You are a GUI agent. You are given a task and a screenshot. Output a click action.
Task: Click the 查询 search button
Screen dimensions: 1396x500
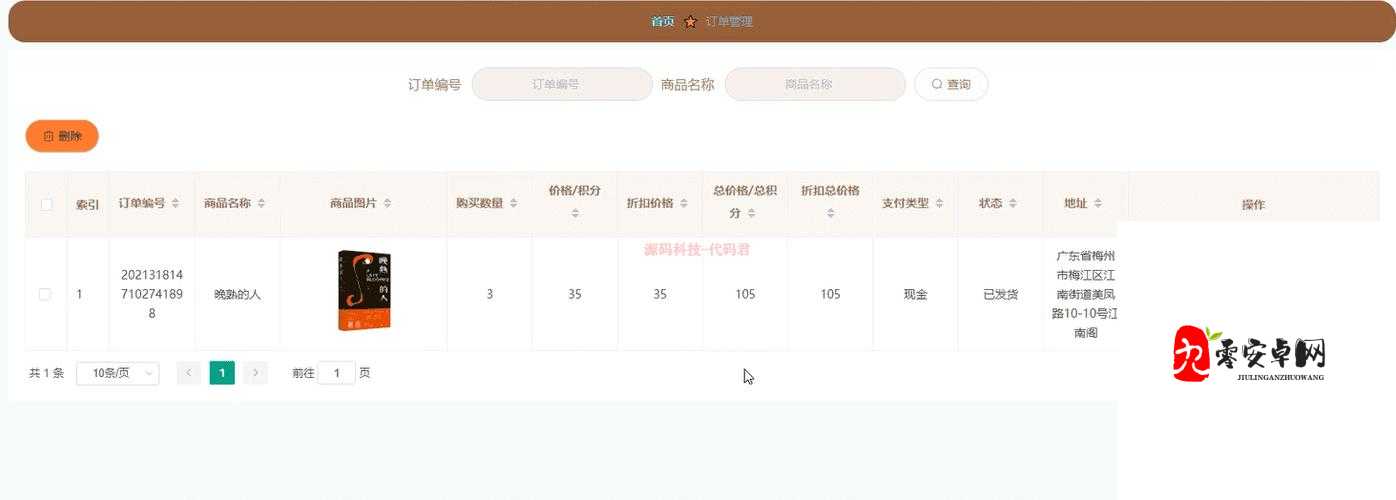951,84
